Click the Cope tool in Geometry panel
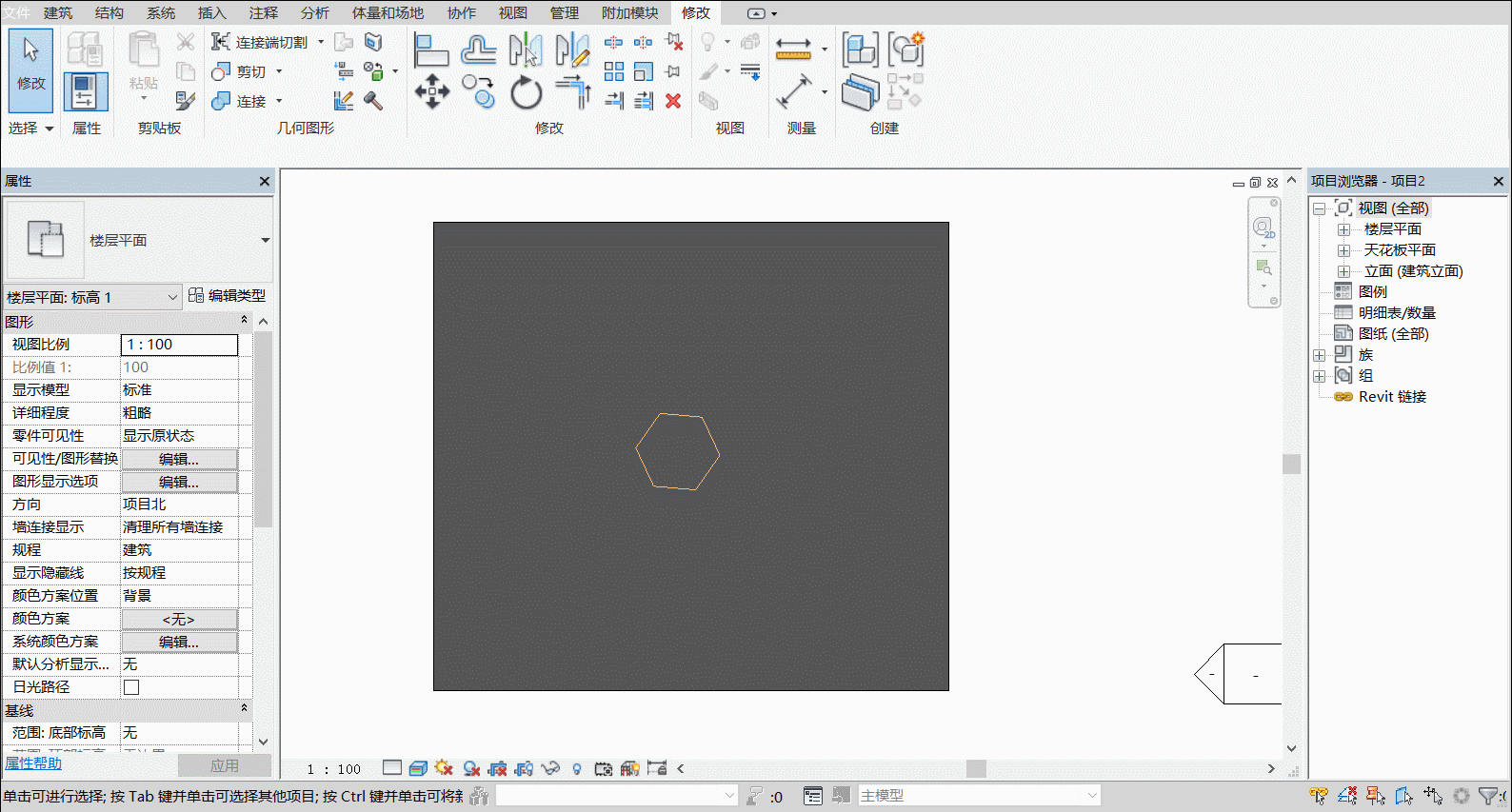This screenshot has height=812, width=1512. (260, 42)
